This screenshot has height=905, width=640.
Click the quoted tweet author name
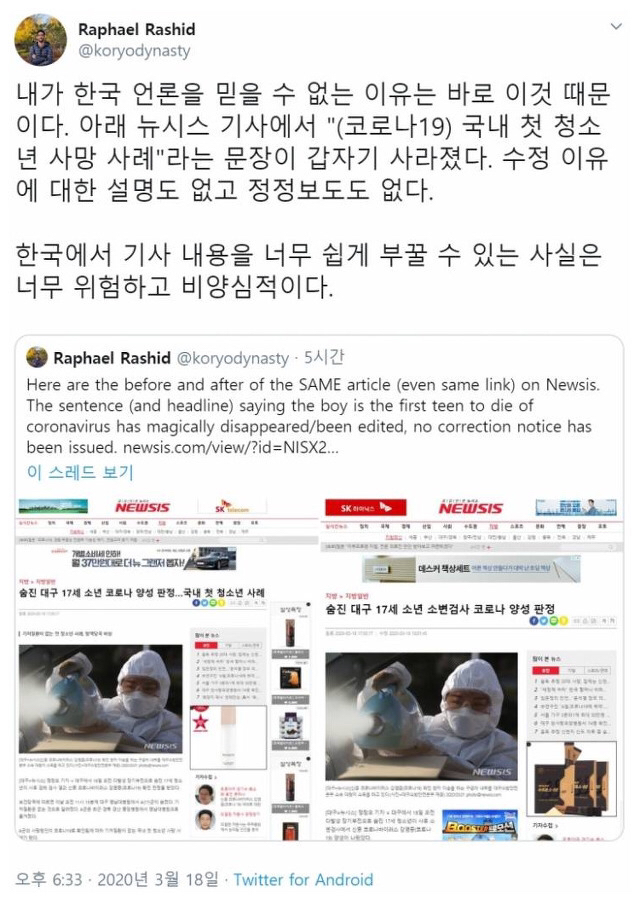pyautogui.click(x=112, y=358)
